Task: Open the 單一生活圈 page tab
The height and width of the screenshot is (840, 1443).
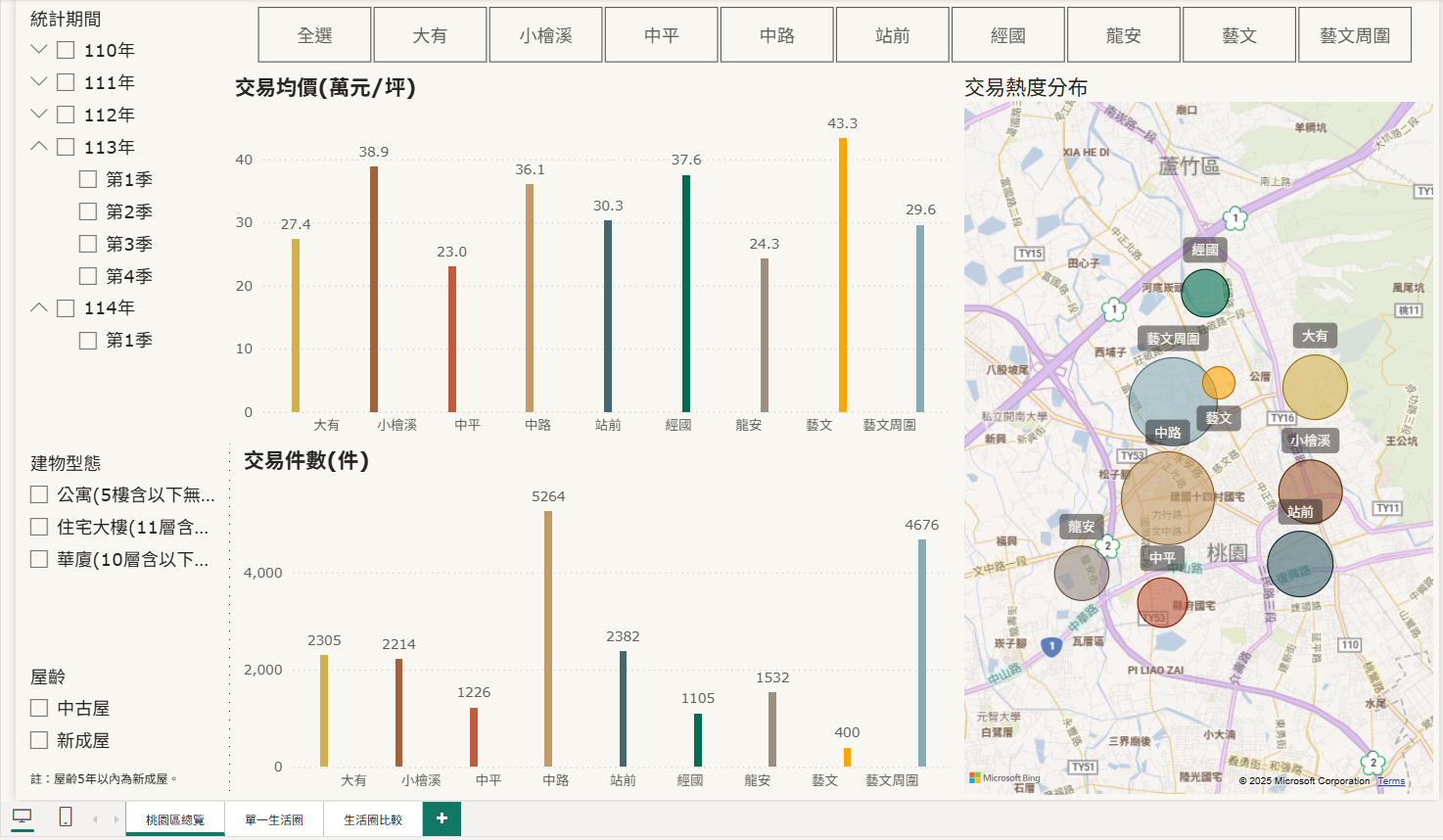Action: pyautogui.click(x=274, y=819)
